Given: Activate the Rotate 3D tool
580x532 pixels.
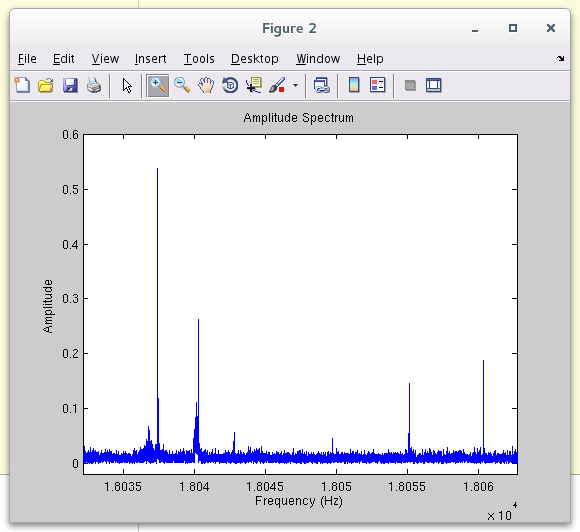Looking at the screenshot, I should click(230, 85).
